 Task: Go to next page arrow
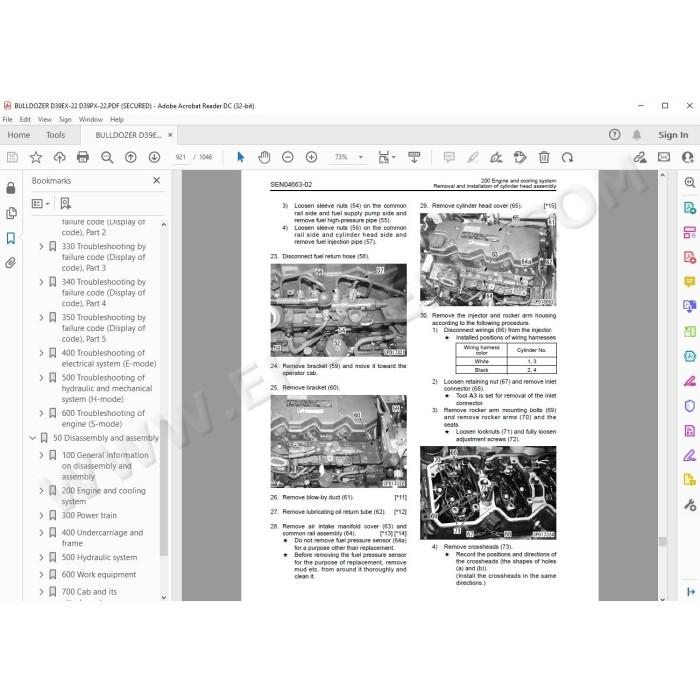point(154,157)
